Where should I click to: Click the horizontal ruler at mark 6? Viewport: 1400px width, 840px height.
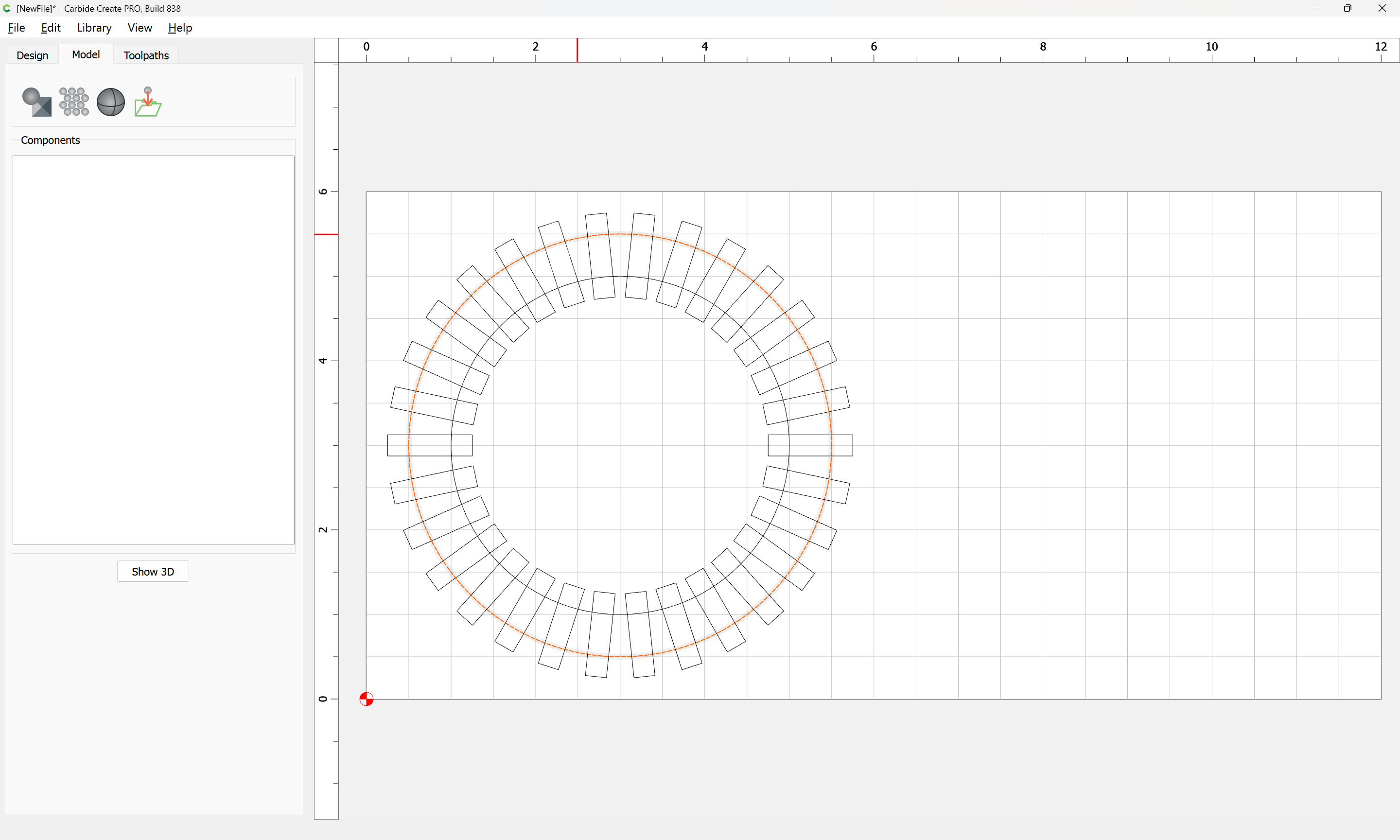click(874, 50)
